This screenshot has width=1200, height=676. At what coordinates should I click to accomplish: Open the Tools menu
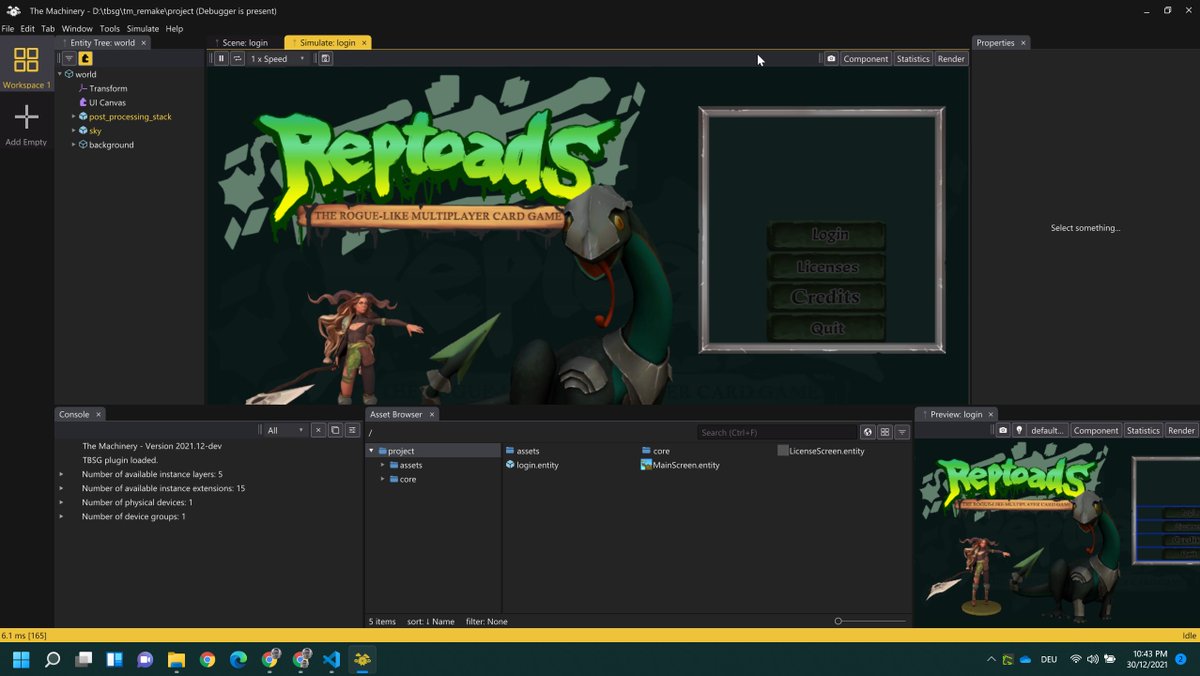109,29
